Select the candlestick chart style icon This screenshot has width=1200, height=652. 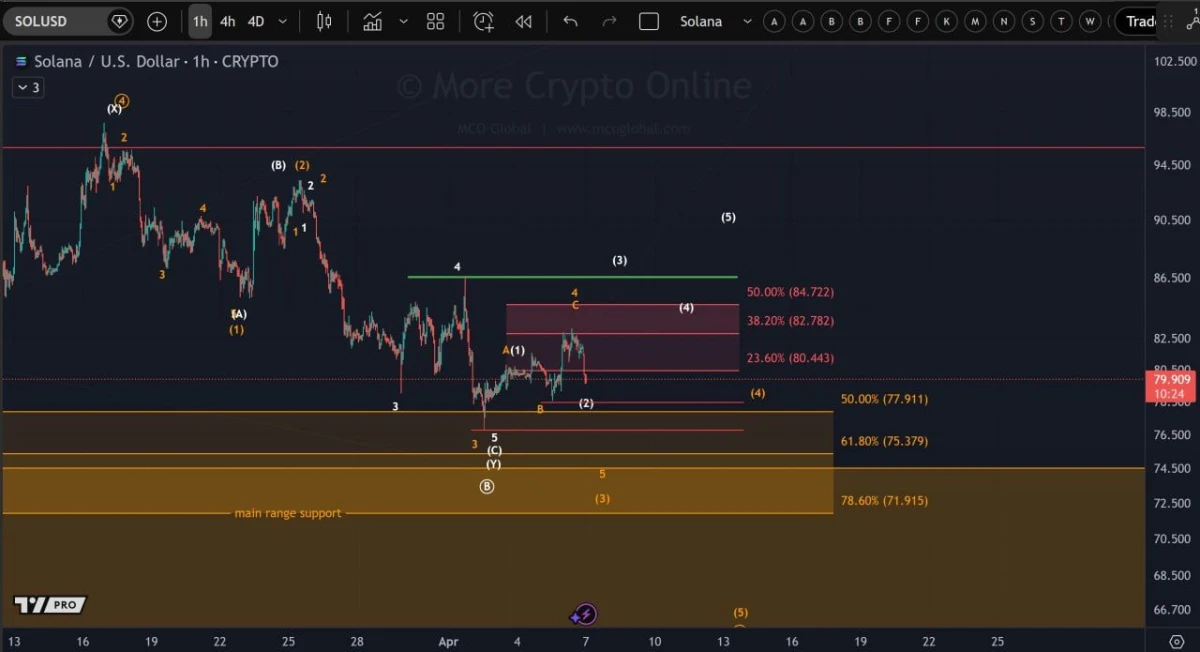pyautogui.click(x=324, y=21)
